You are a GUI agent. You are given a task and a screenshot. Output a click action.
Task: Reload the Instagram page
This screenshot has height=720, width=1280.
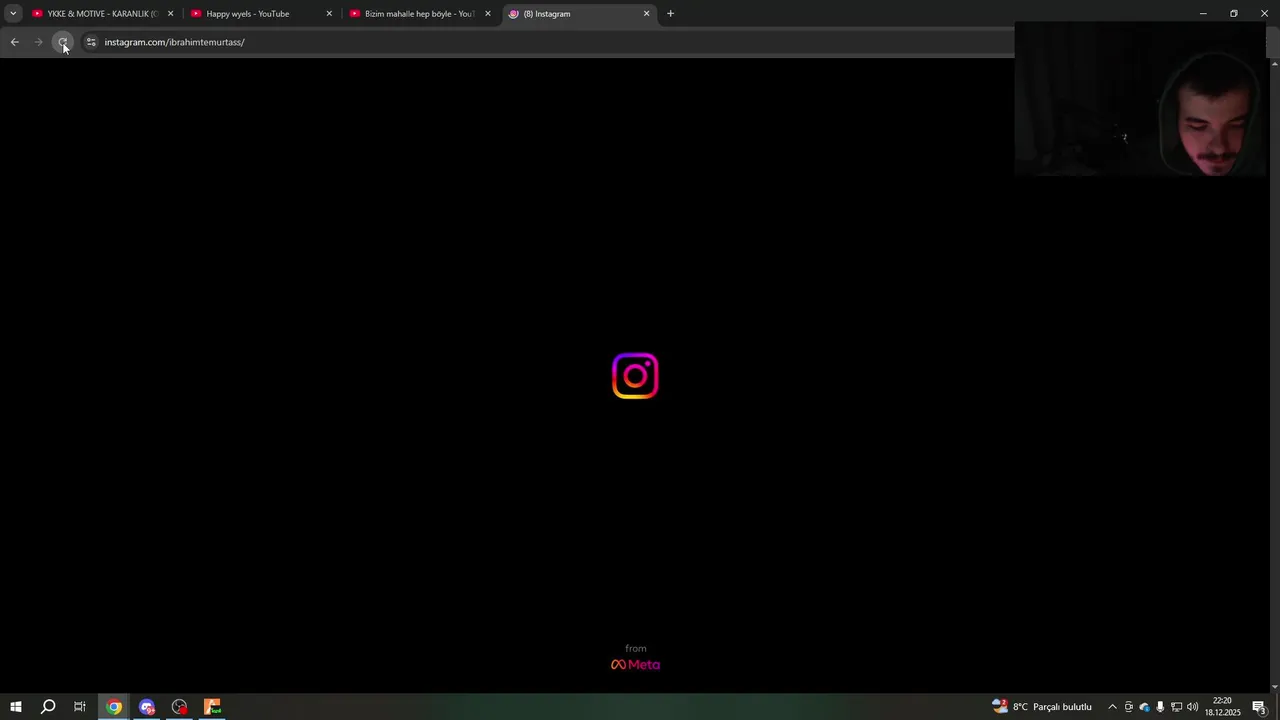62,42
